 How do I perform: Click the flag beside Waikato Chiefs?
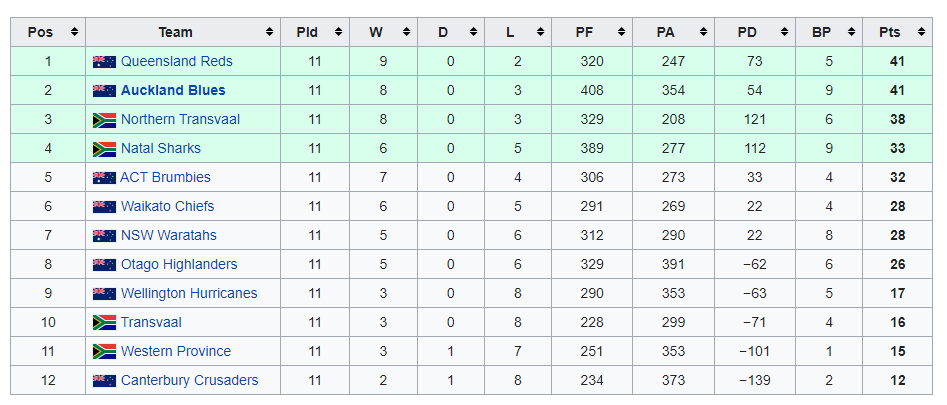click(x=104, y=207)
